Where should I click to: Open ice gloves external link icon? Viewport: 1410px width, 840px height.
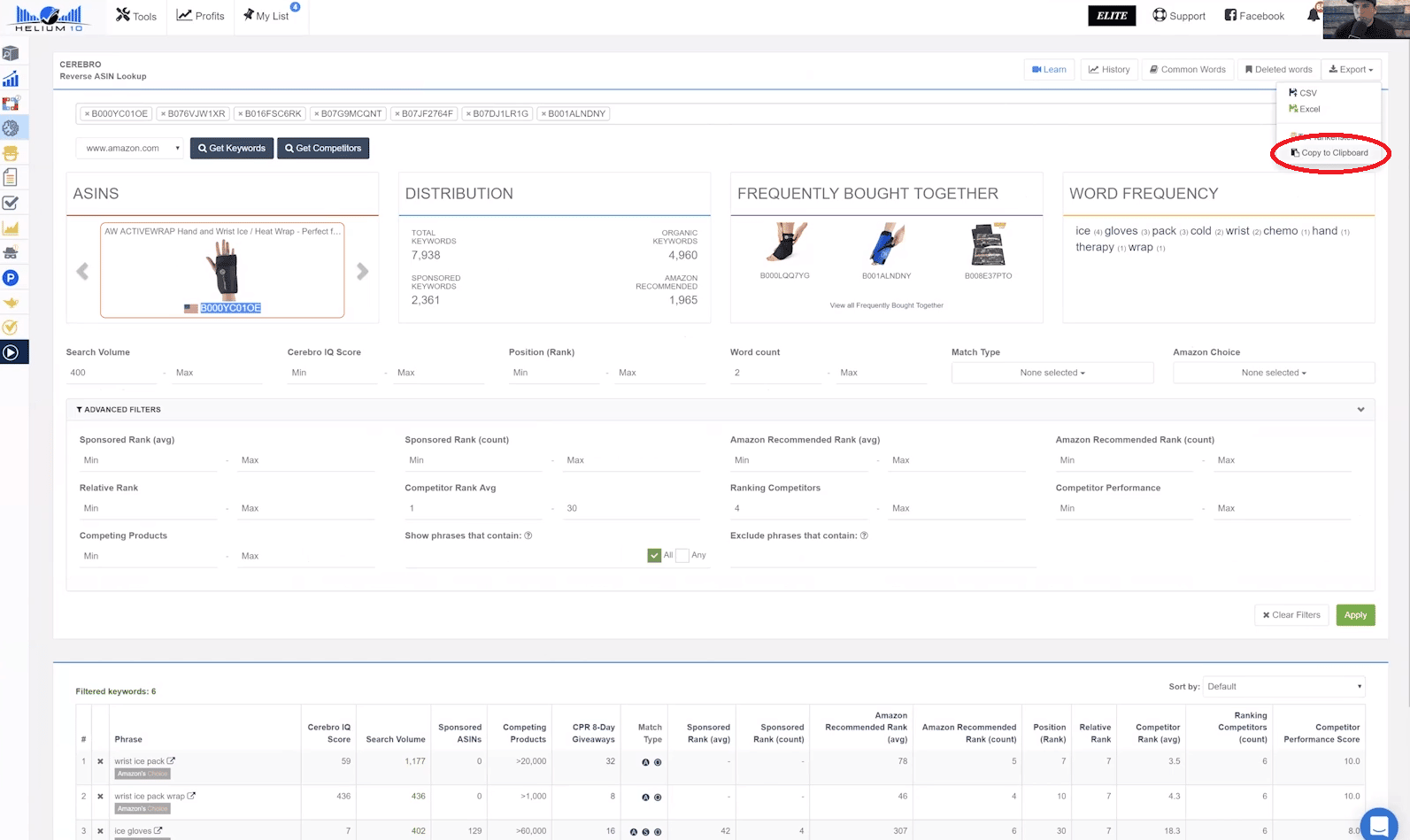pyautogui.click(x=158, y=830)
